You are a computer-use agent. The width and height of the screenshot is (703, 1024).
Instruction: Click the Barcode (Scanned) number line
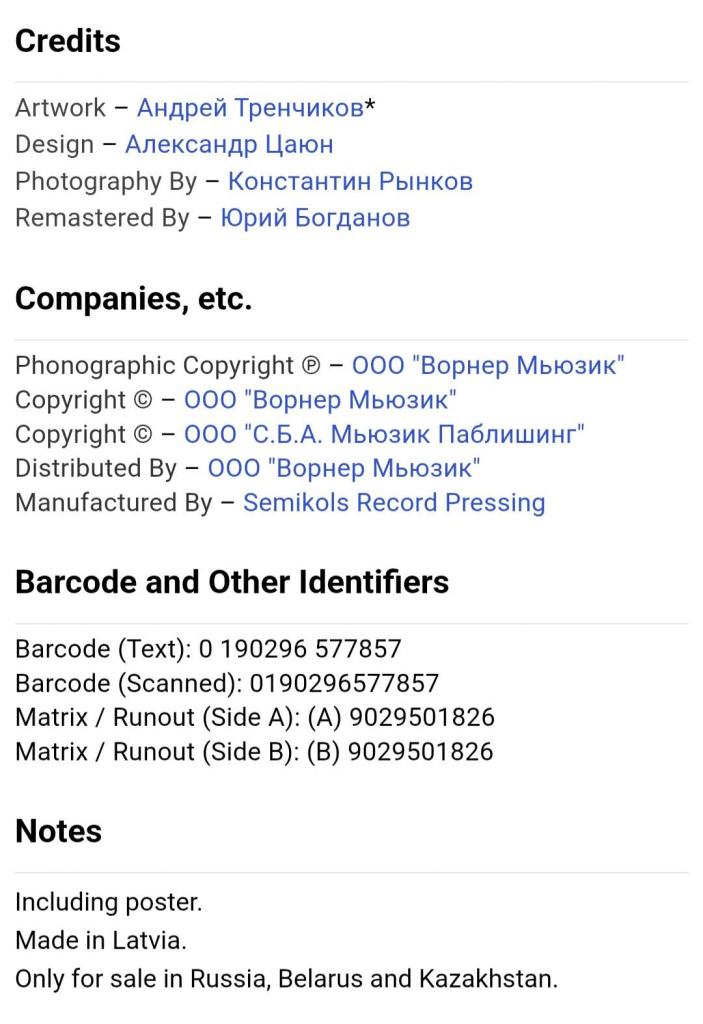click(x=227, y=683)
